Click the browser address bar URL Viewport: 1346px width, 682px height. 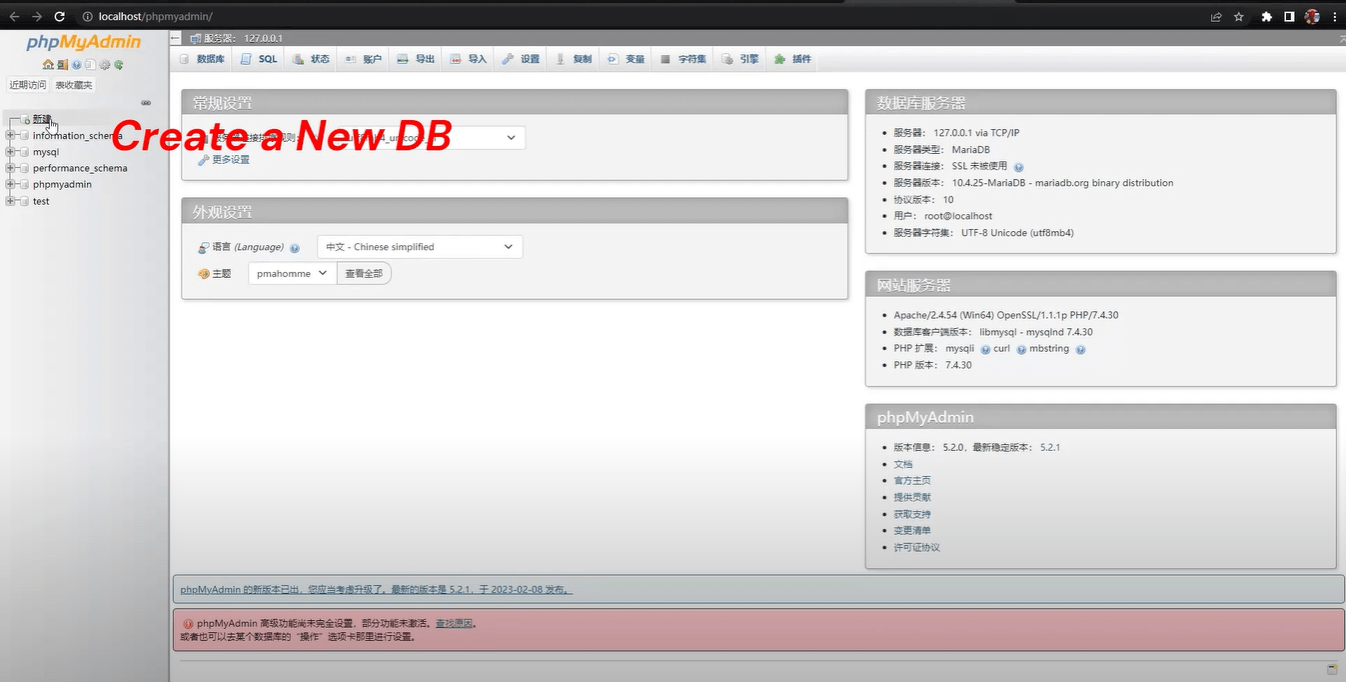155,16
